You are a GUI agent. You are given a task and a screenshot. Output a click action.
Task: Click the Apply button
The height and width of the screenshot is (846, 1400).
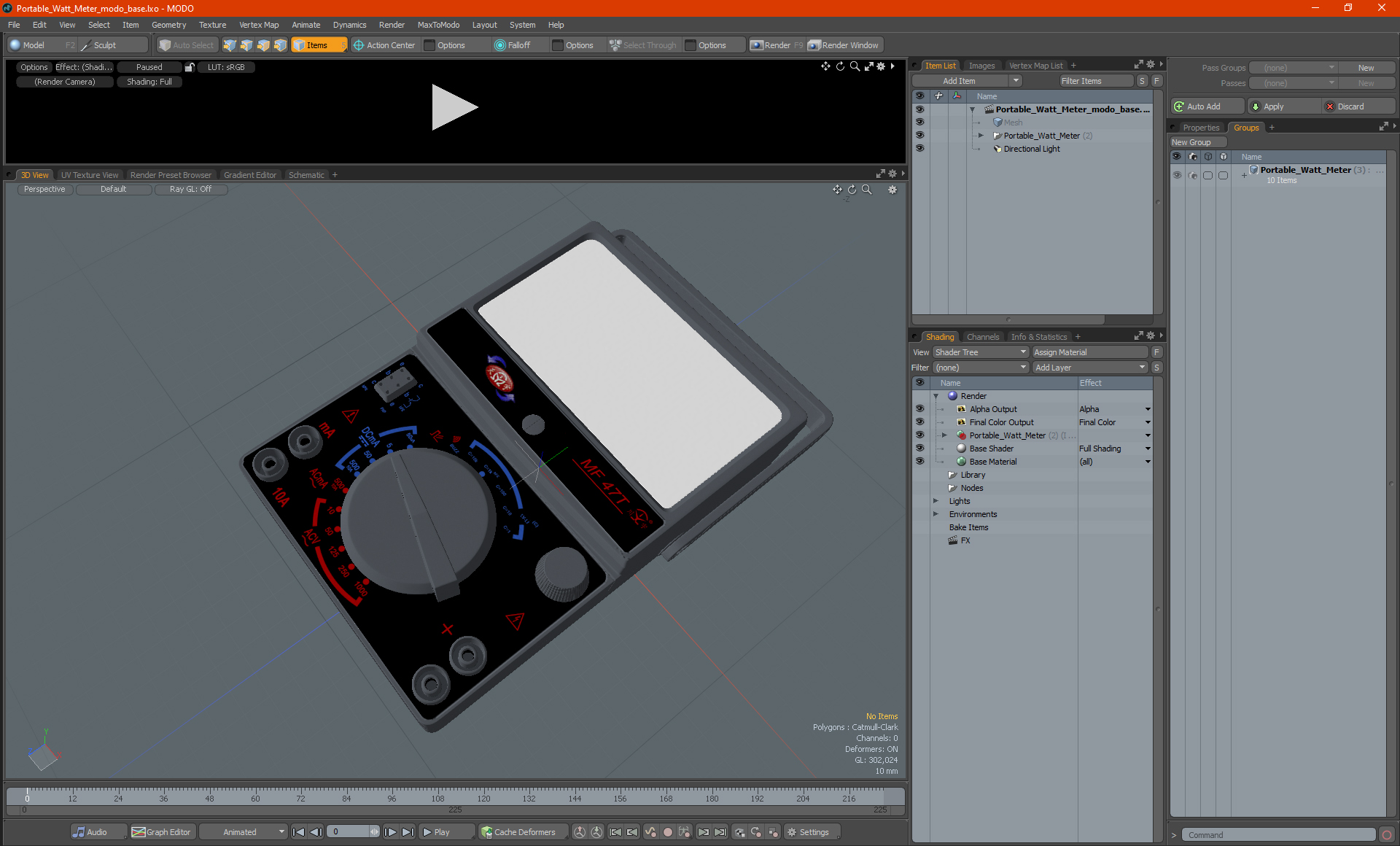(x=1284, y=106)
